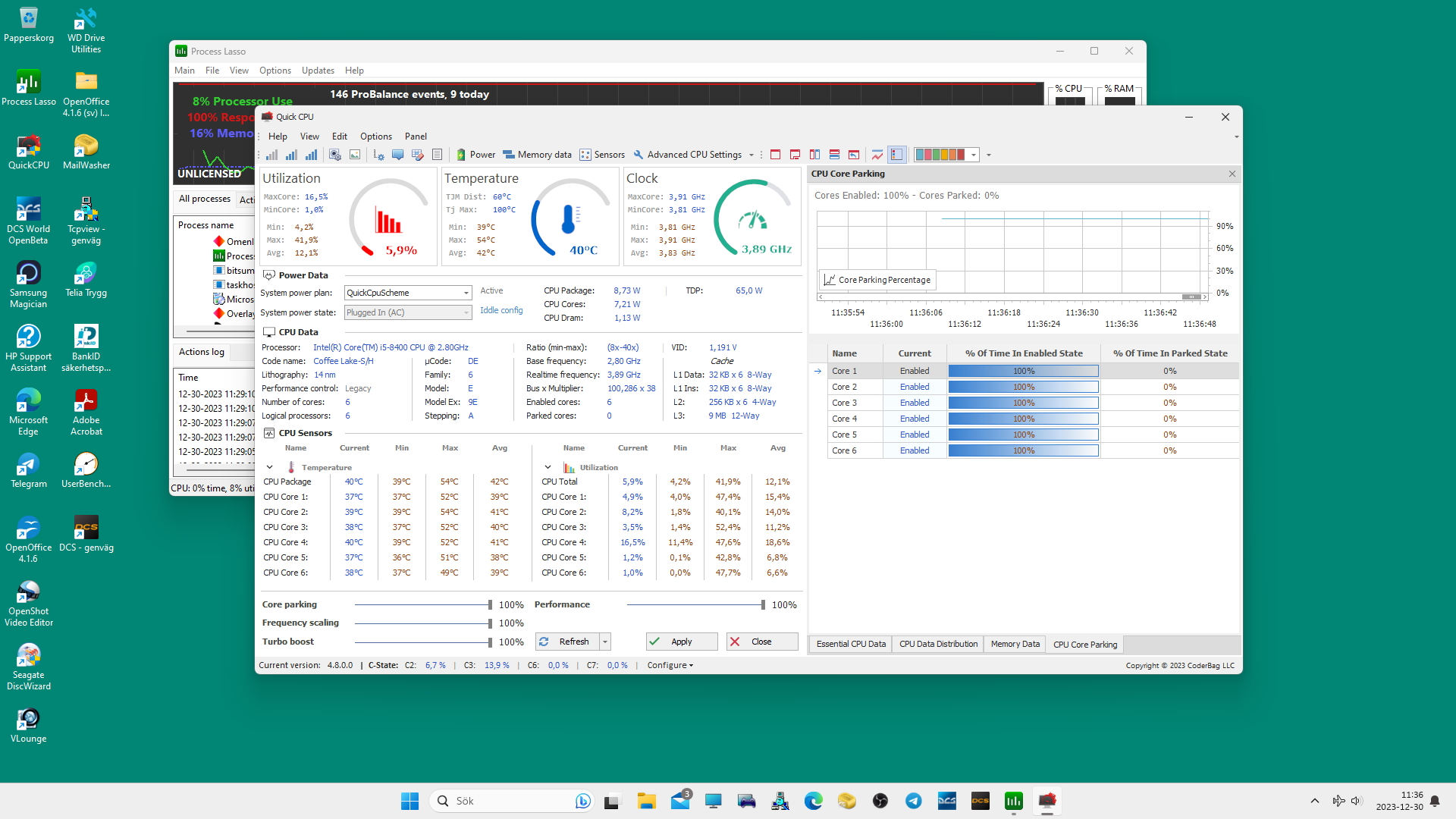1456x819 pixels.
Task: Click the picture toolbar icon in Quick CPU
Action: click(355, 155)
